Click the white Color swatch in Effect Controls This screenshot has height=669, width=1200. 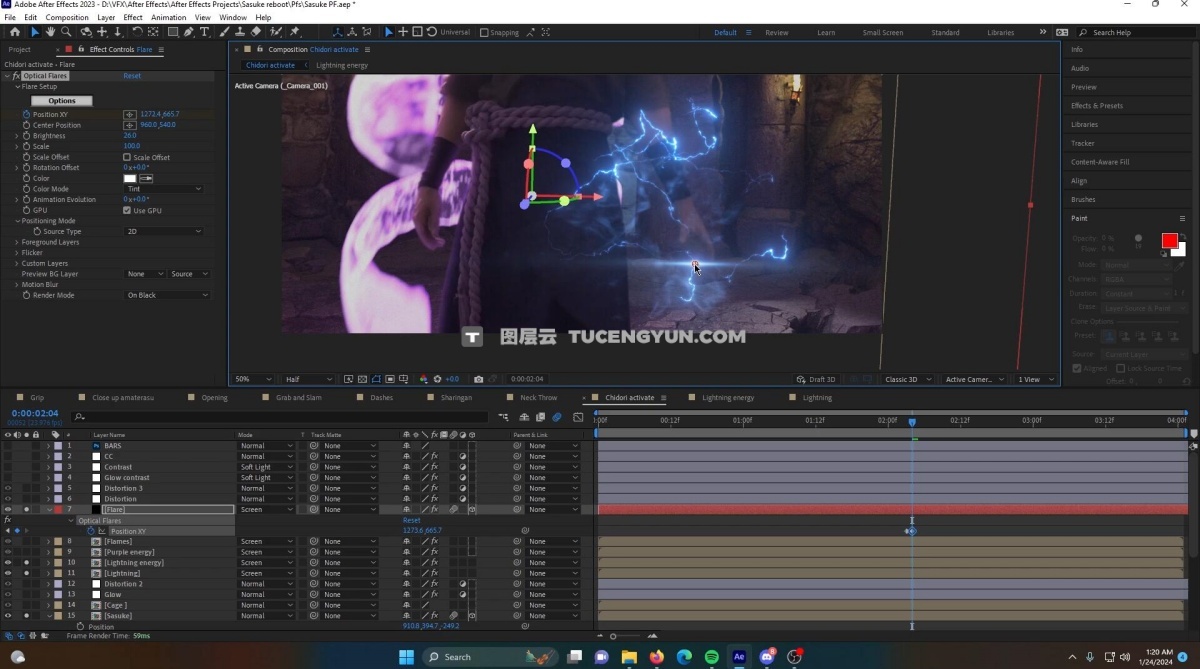coord(130,178)
